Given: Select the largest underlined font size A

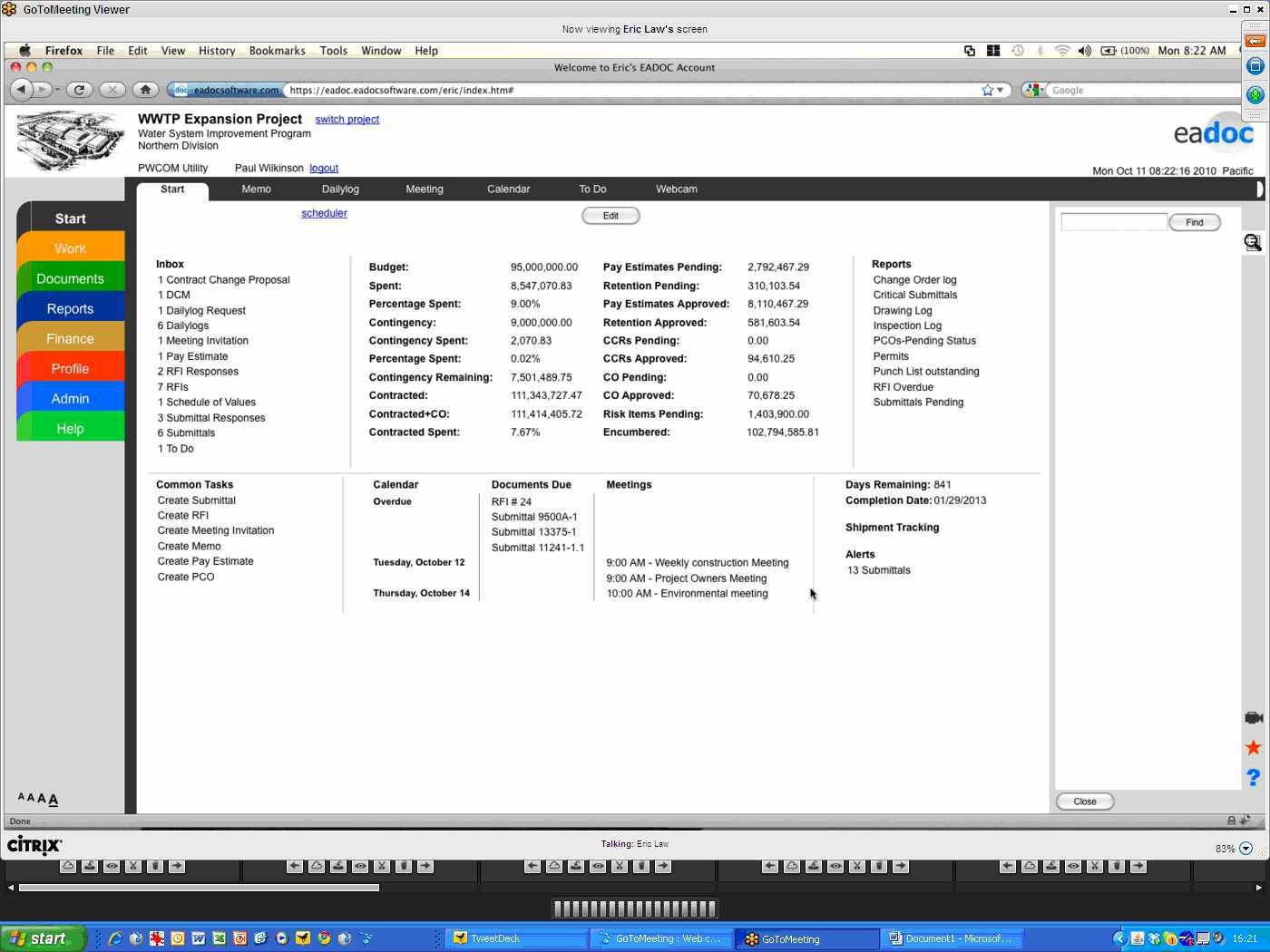Looking at the screenshot, I should pos(54,799).
